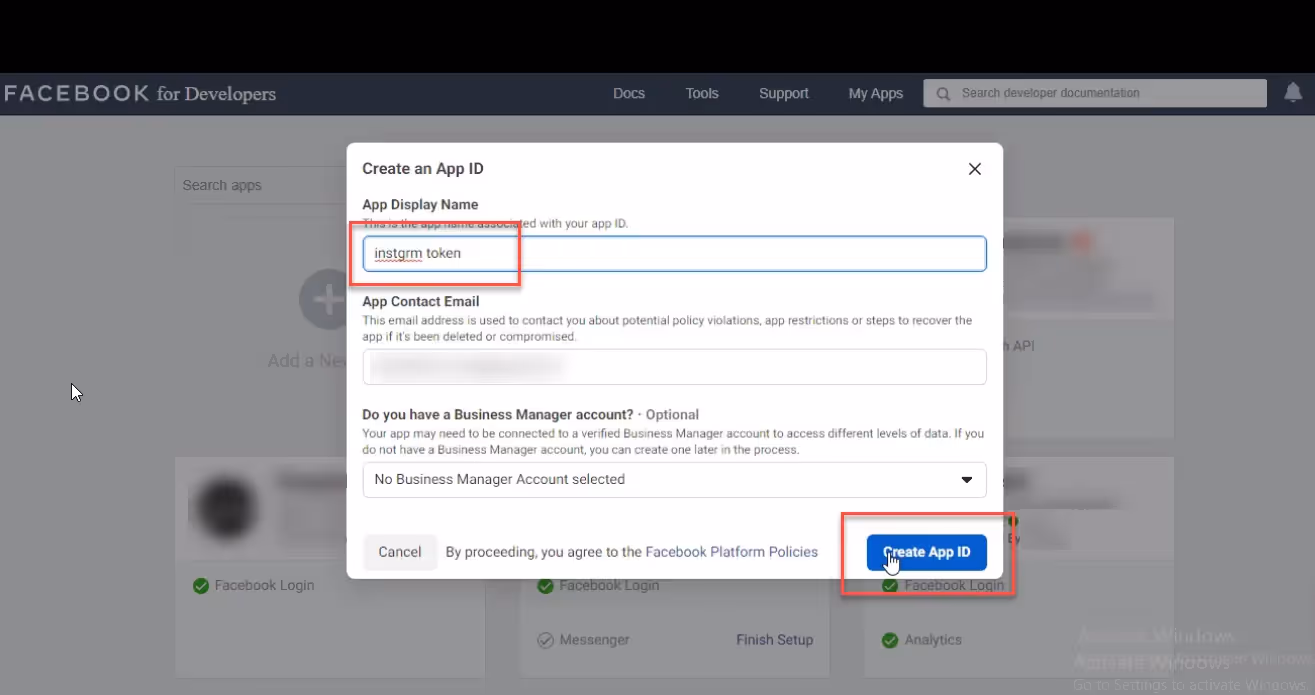Open the My Apps menu
Screen dimensions: 1315x695
tap(876, 93)
